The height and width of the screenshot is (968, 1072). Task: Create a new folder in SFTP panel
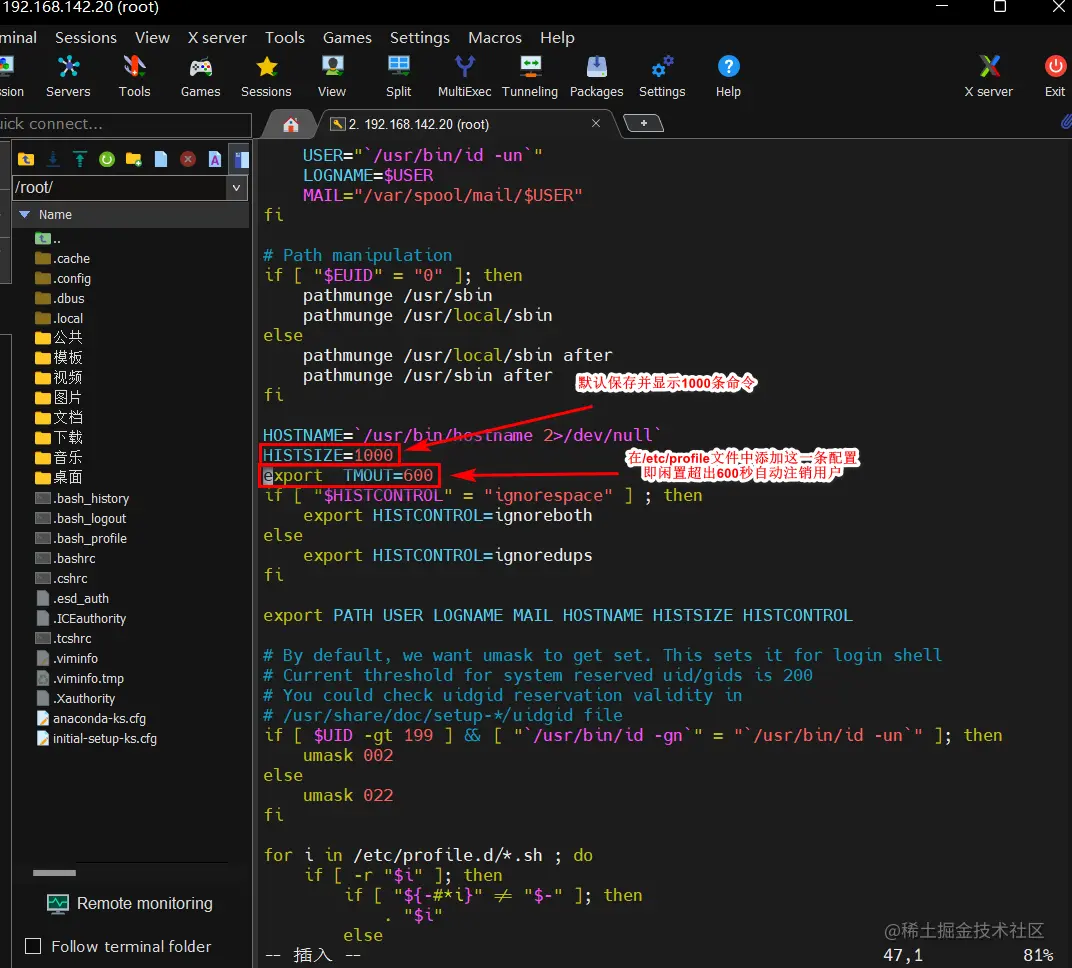134,159
